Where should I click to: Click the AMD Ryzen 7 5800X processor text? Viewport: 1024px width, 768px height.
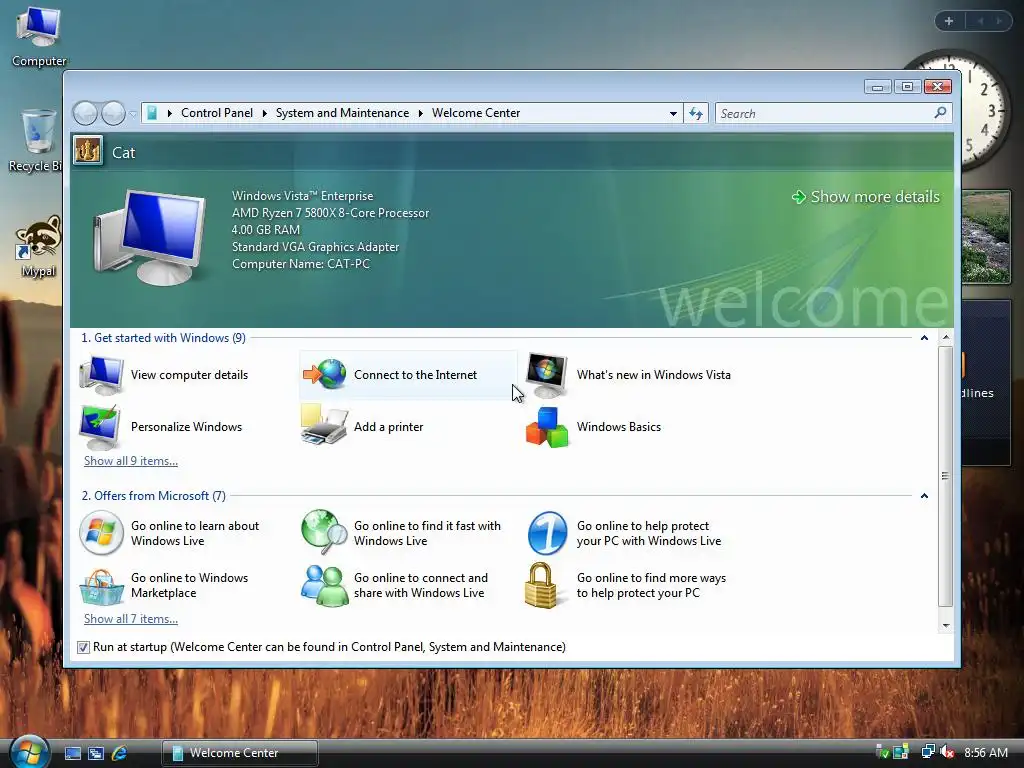(330, 213)
